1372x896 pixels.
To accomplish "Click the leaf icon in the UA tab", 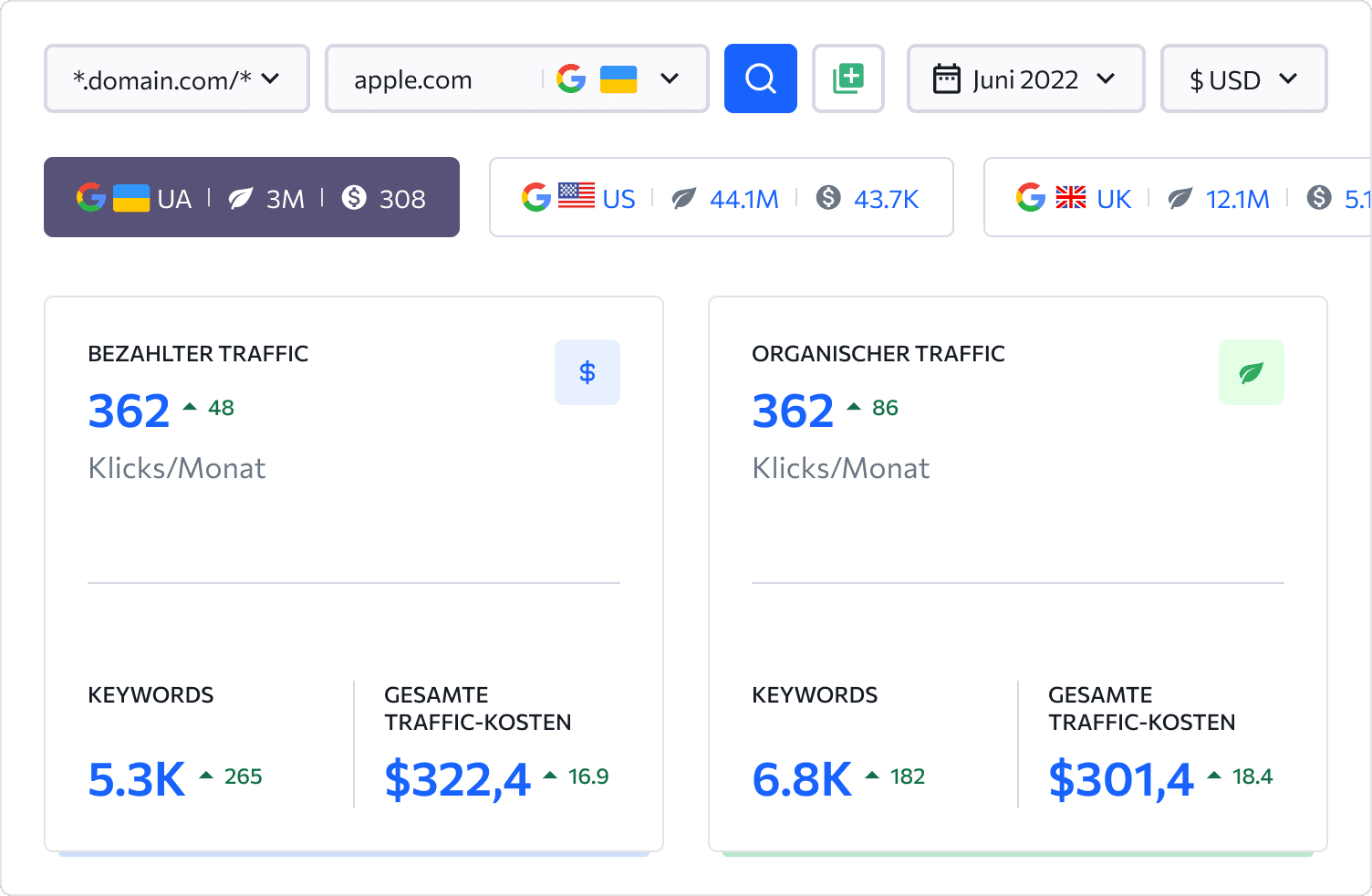I will (x=241, y=198).
